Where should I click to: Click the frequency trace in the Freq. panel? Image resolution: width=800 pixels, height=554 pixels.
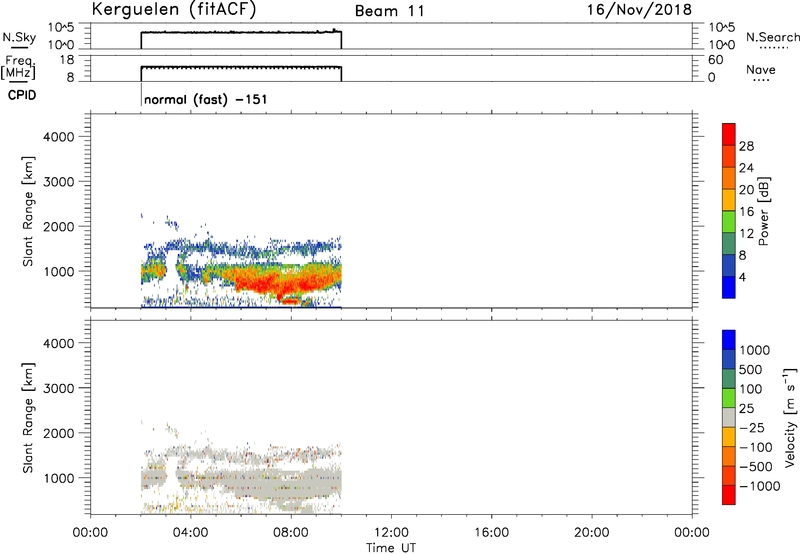(x=241, y=67)
